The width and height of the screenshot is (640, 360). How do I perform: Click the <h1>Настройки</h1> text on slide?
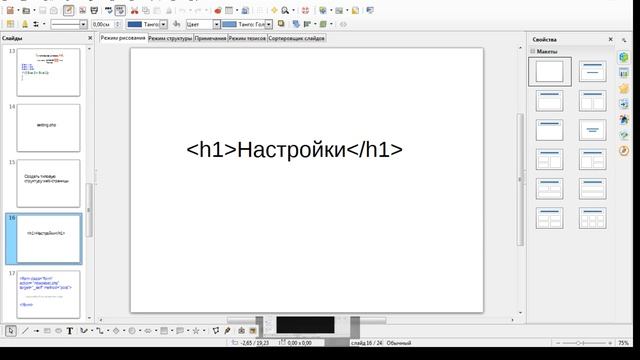click(x=294, y=149)
